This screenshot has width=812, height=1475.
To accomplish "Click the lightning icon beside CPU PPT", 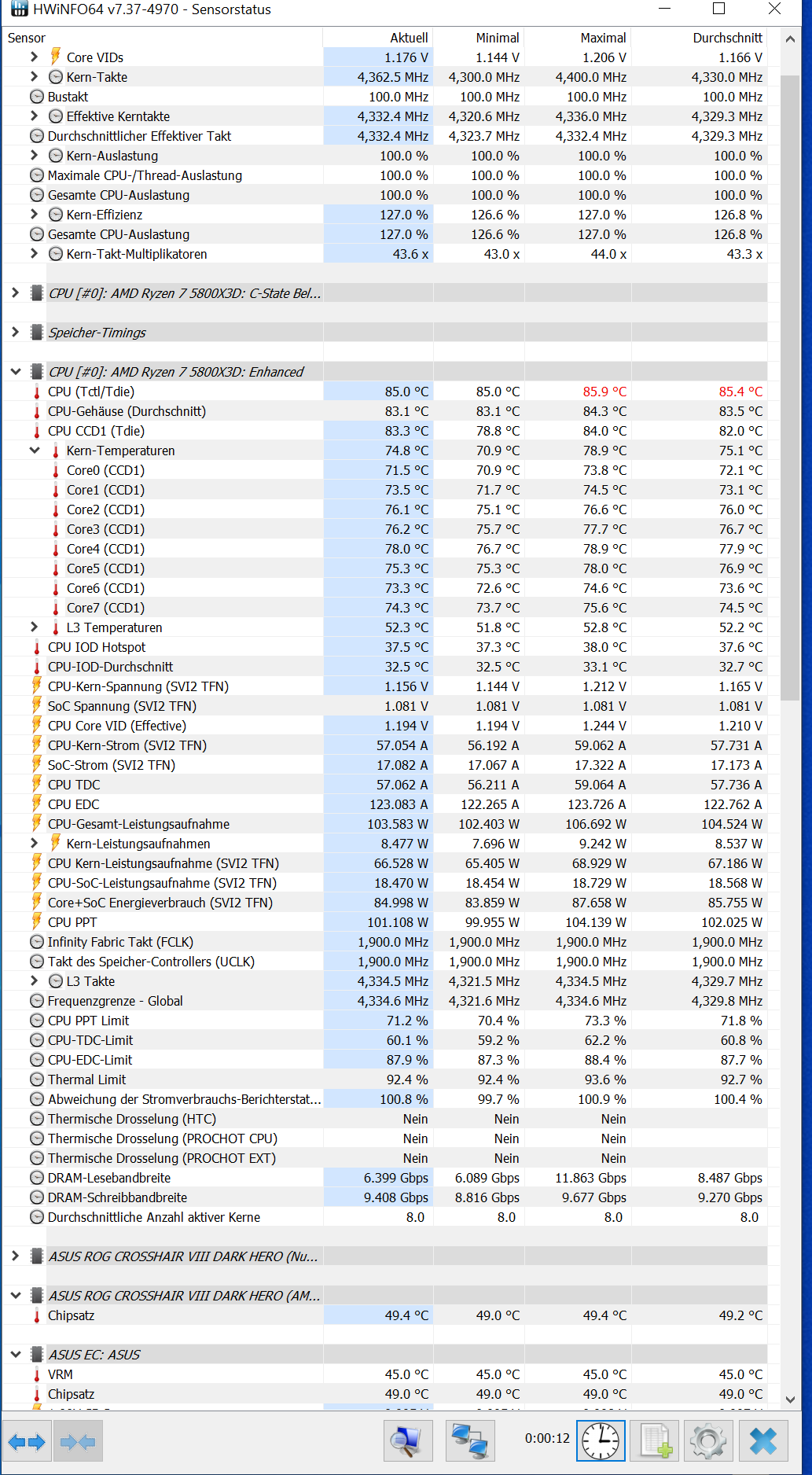I will click(37, 921).
